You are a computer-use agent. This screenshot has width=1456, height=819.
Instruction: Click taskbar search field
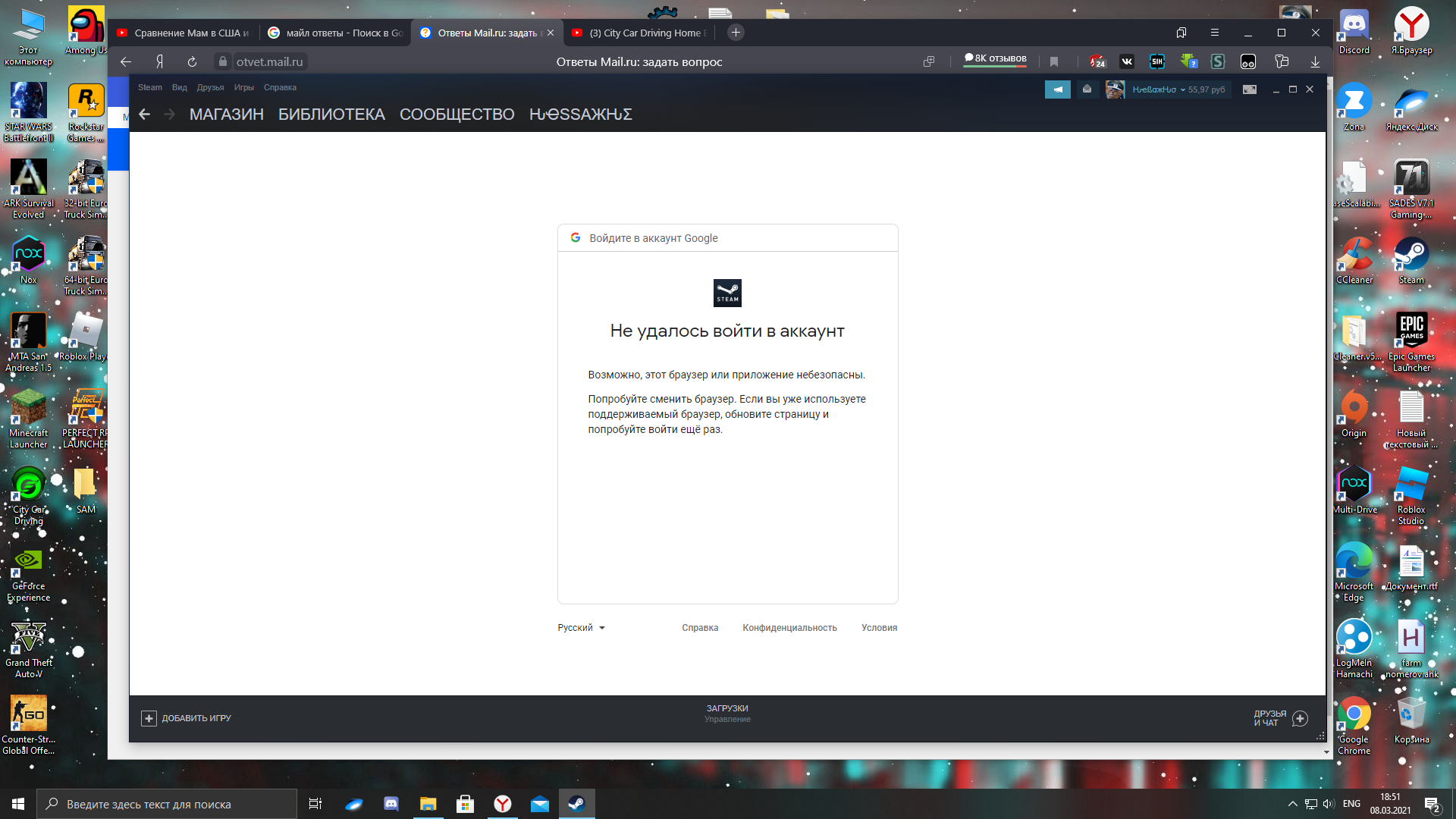click(167, 804)
